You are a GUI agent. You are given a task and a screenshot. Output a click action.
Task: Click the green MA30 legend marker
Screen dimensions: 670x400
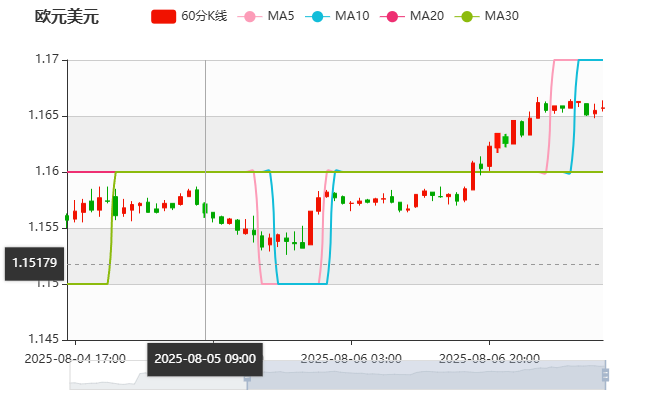[467, 17]
